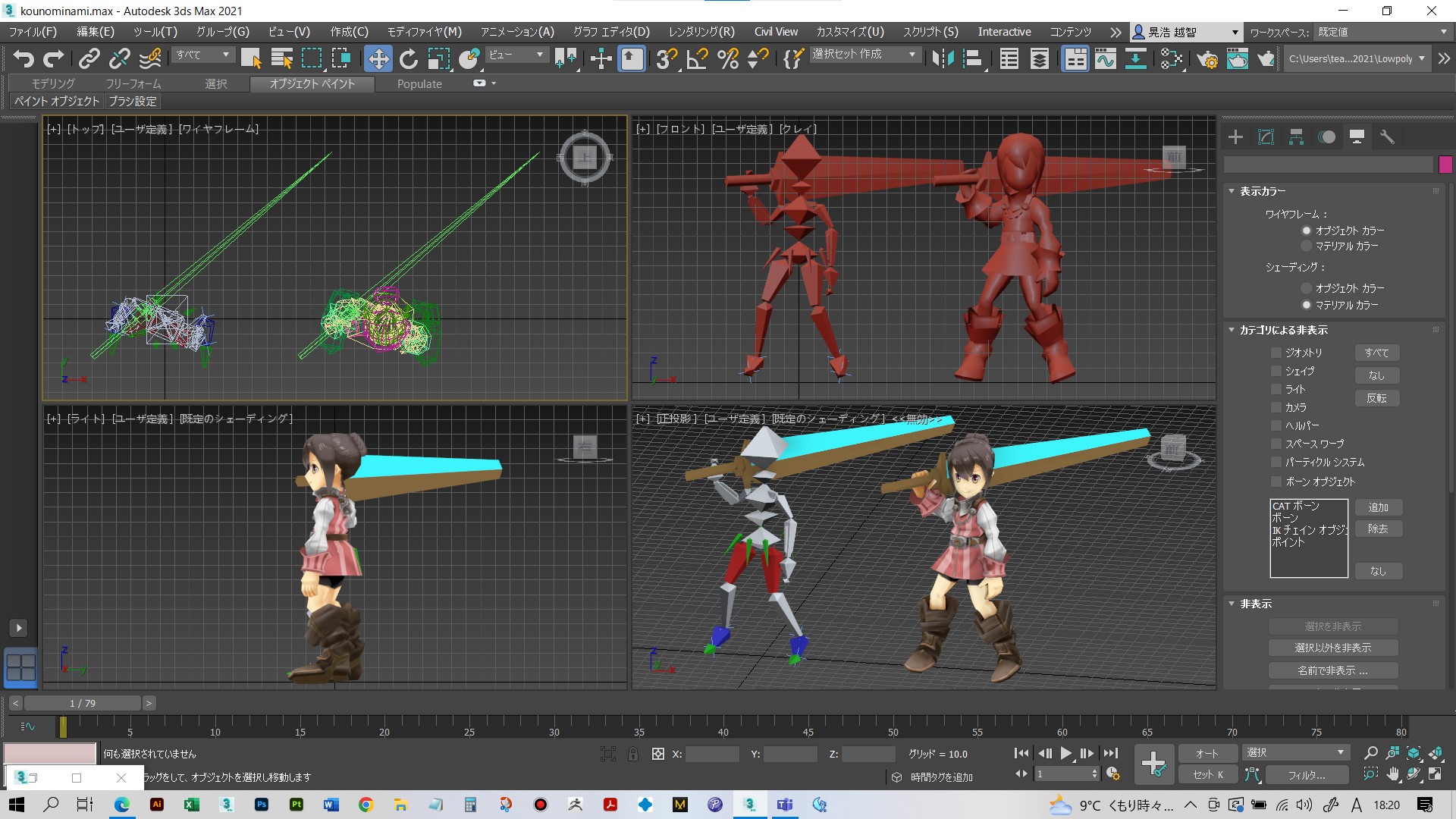Click the magenta object color swatch
This screenshot has height=819, width=1456.
(x=1445, y=165)
